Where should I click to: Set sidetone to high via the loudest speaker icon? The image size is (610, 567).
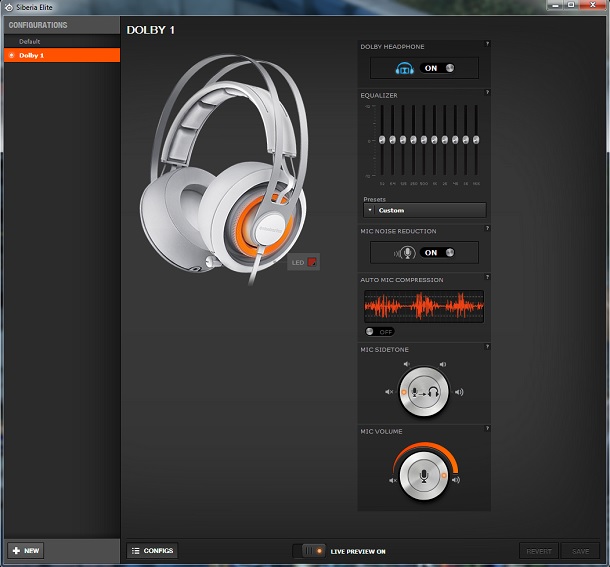pos(459,392)
